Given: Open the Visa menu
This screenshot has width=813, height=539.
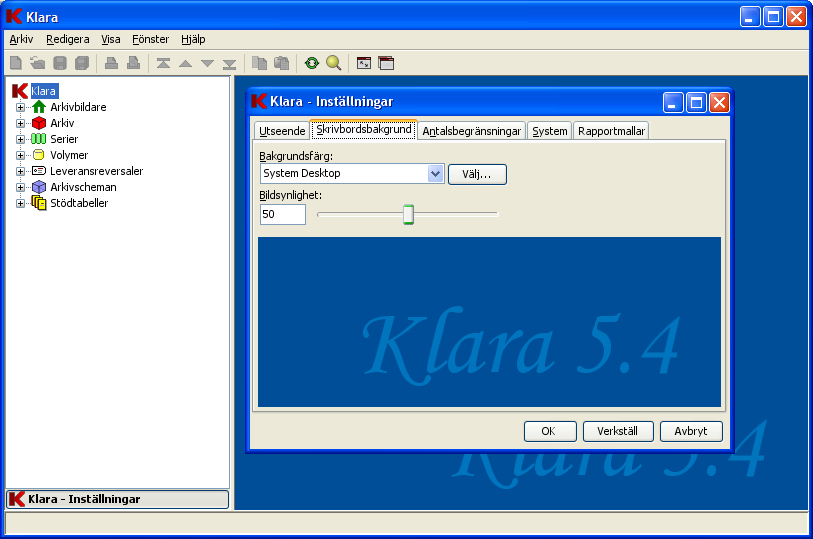Looking at the screenshot, I should (110, 39).
